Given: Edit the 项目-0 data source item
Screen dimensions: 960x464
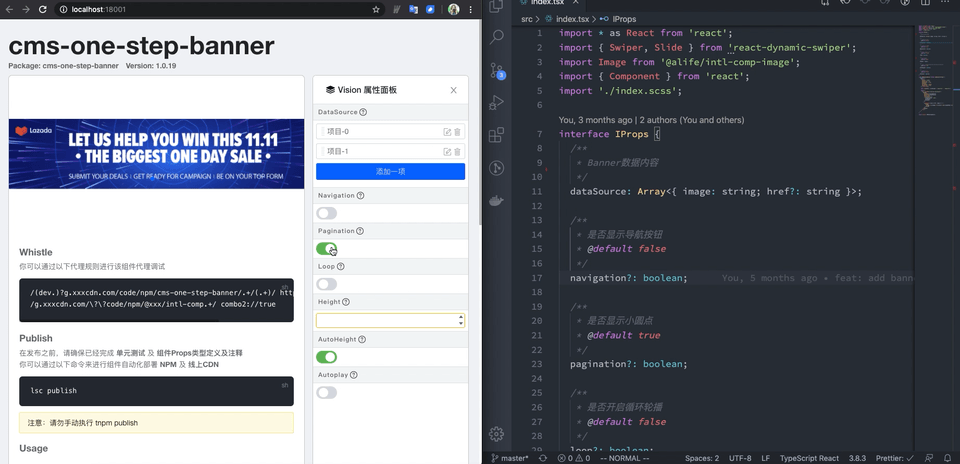Looking at the screenshot, I should tap(447, 132).
